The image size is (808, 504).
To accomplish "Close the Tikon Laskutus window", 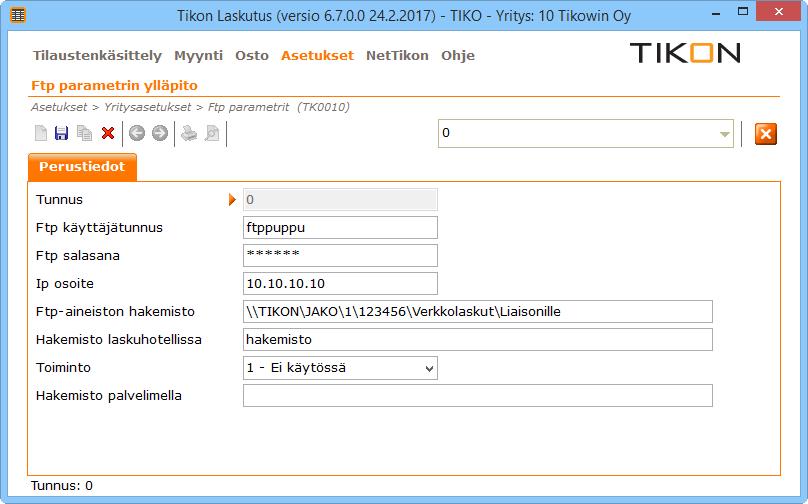I will click(x=779, y=12).
